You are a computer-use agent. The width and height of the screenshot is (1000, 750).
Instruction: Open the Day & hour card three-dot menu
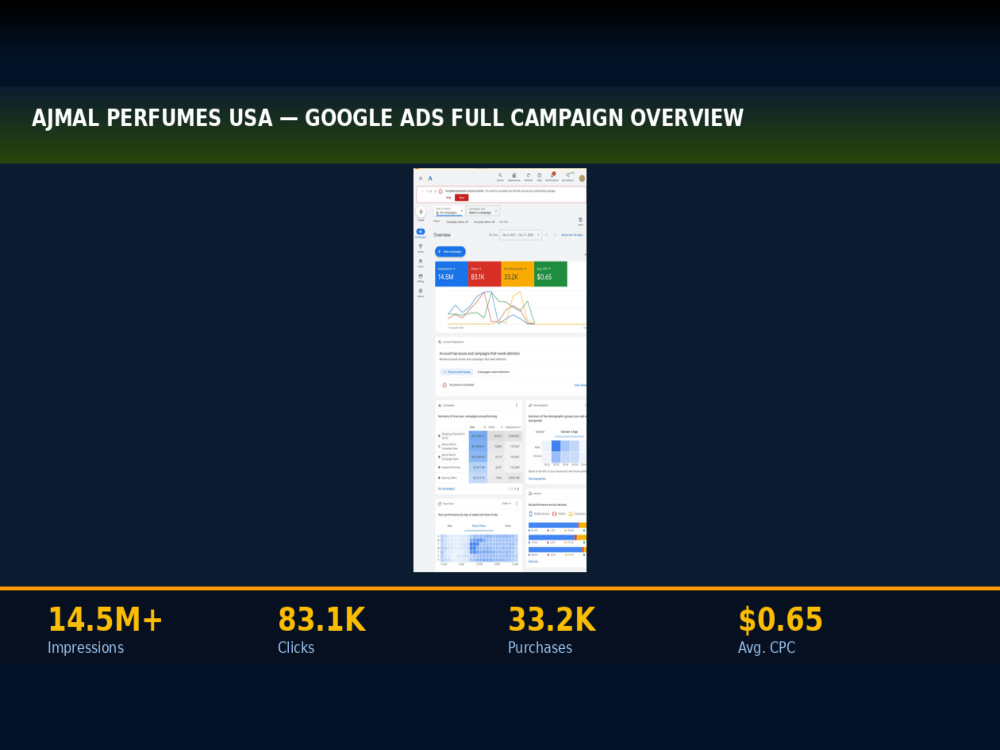517,503
